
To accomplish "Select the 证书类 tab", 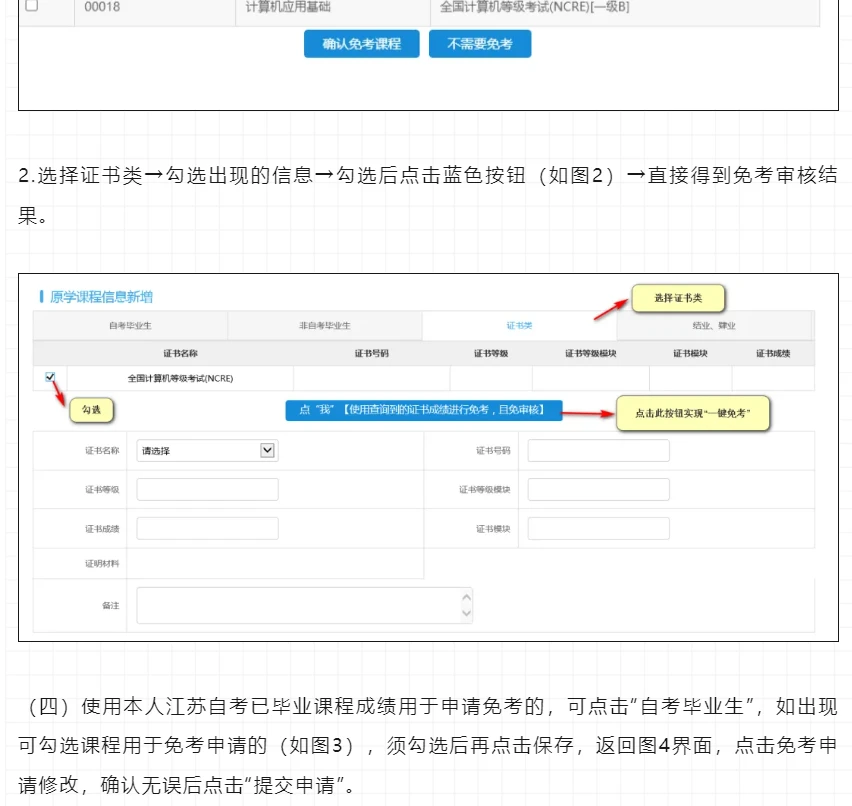I will click(519, 326).
